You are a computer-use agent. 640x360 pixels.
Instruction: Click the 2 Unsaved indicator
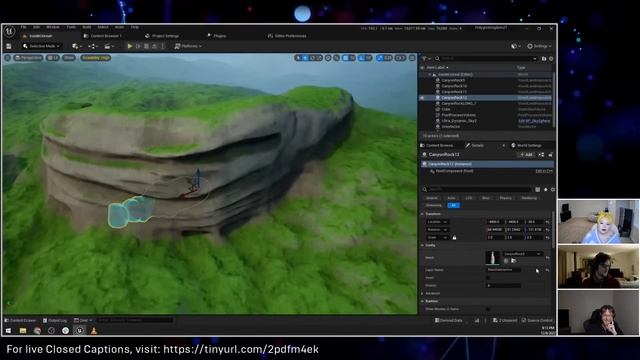pos(504,320)
